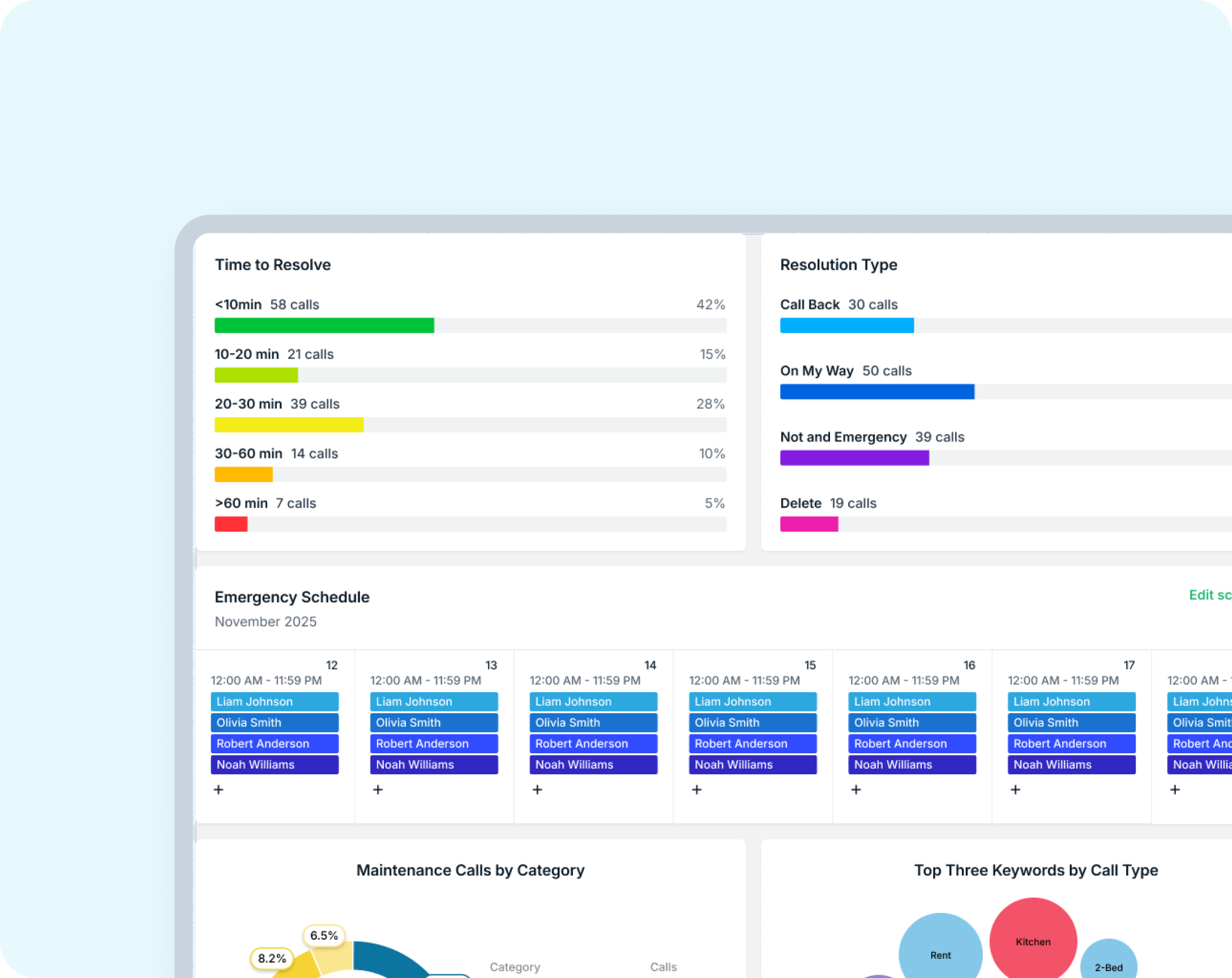The image size is (1232, 978).
Task: Click the green <10min progress bar
Action: click(x=324, y=325)
